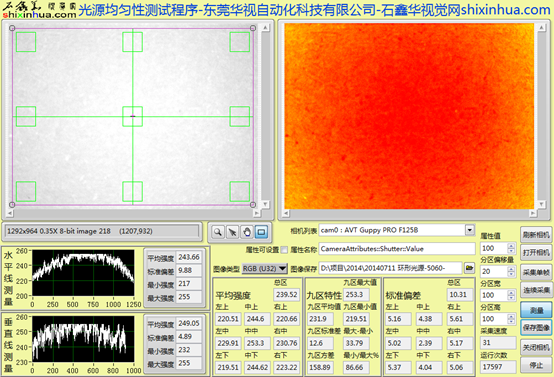This screenshot has width=554, height=377.
Task: Select the zoom magnifier tool
Action: coord(218,232)
